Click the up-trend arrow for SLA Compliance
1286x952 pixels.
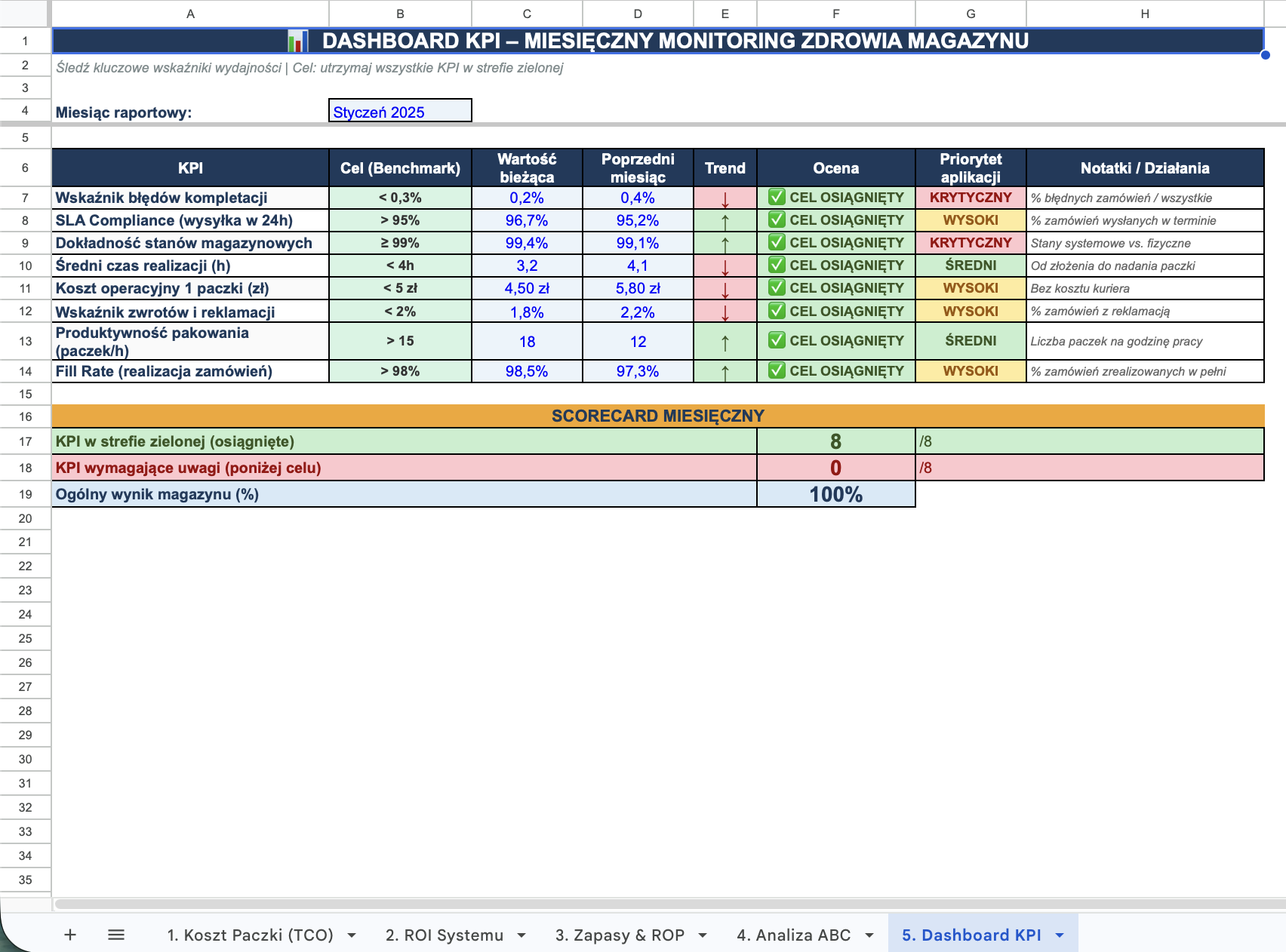pyautogui.click(x=725, y=220)
